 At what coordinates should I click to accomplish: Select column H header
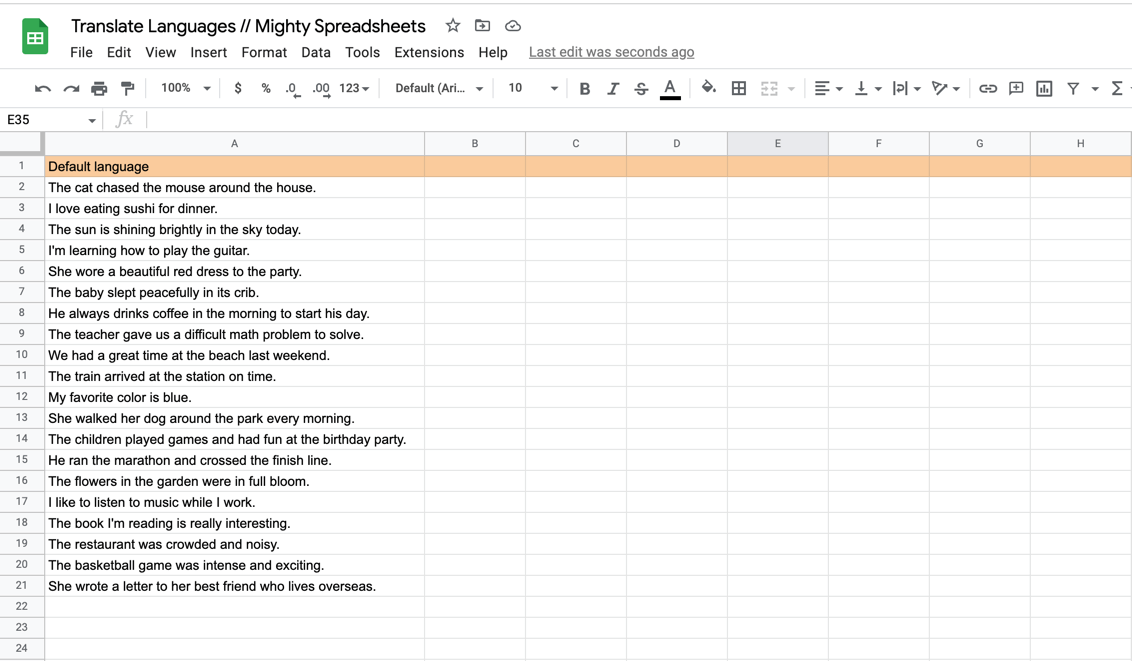pos(1081,144)
